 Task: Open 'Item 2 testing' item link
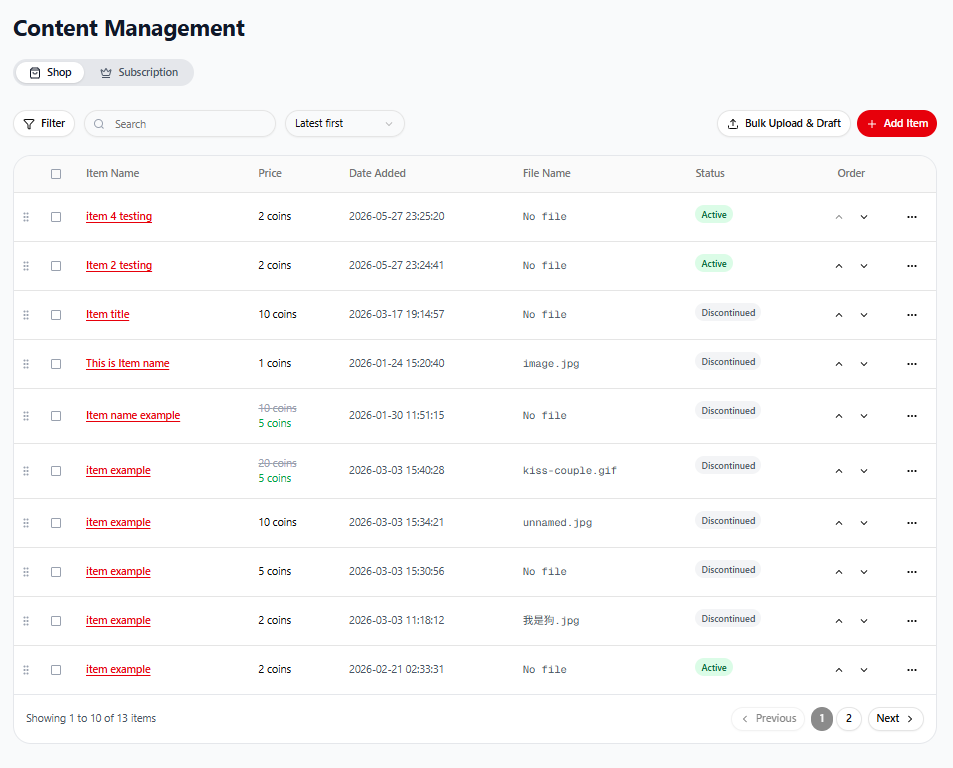[119, 266]
